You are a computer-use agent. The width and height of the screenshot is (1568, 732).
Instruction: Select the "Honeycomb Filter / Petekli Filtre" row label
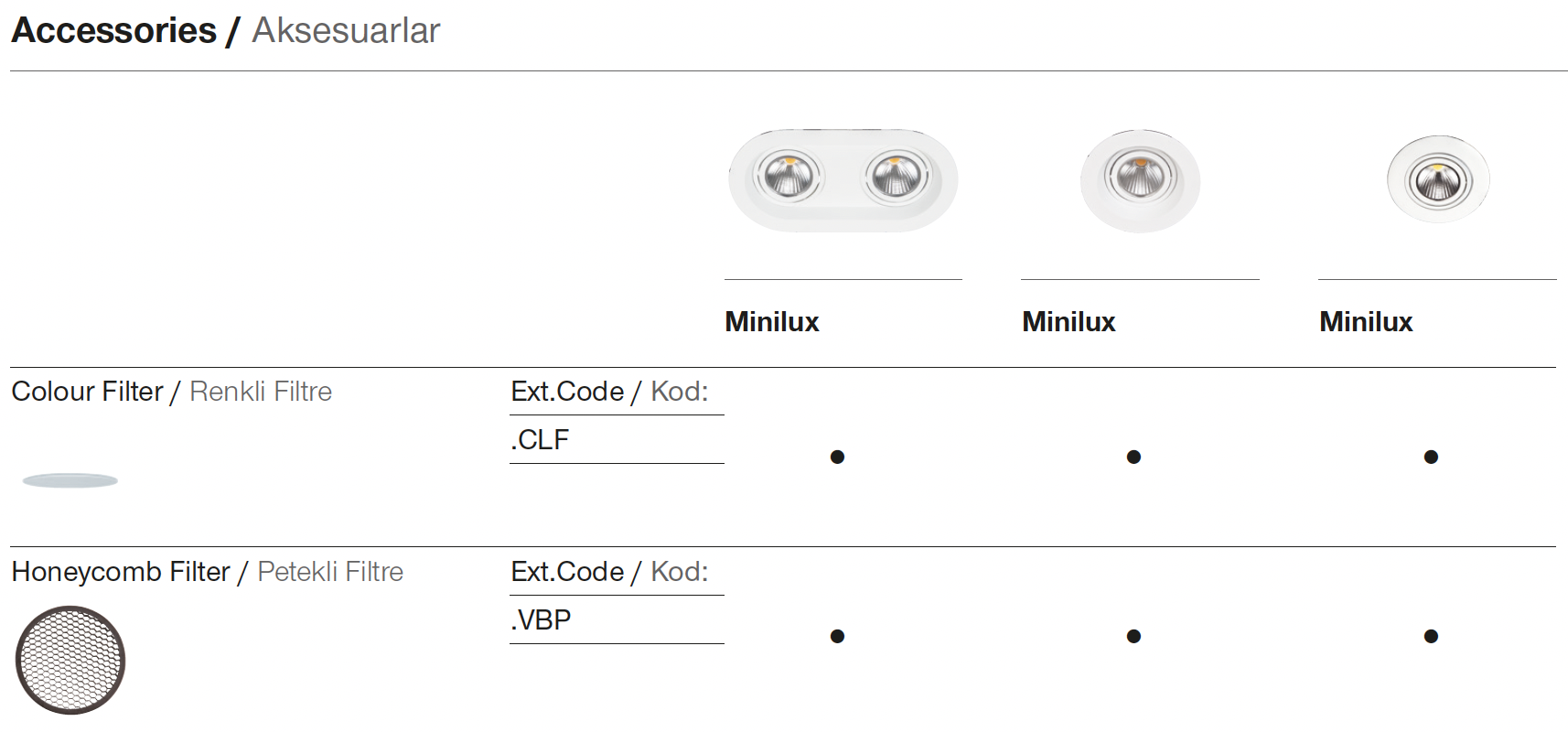(207, 572)
